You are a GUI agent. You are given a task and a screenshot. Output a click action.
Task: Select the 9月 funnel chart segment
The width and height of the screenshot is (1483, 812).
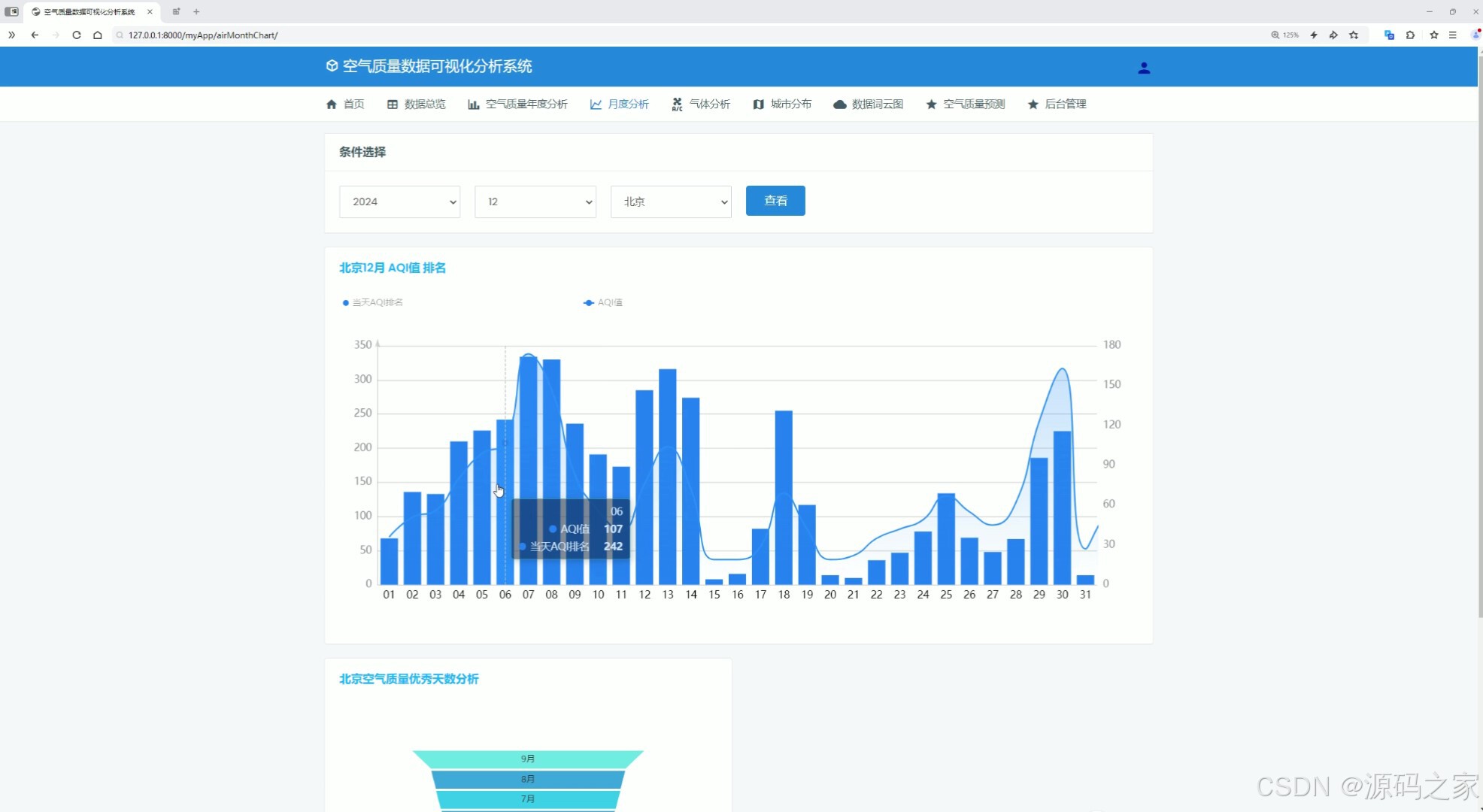[x=528, y=759]
